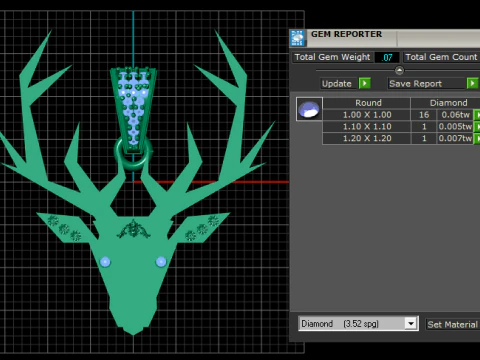The width and height of the screenshot is (480, 360).
Task: Select the ornament on the deer's forehead
Action: tap(133, 229)
